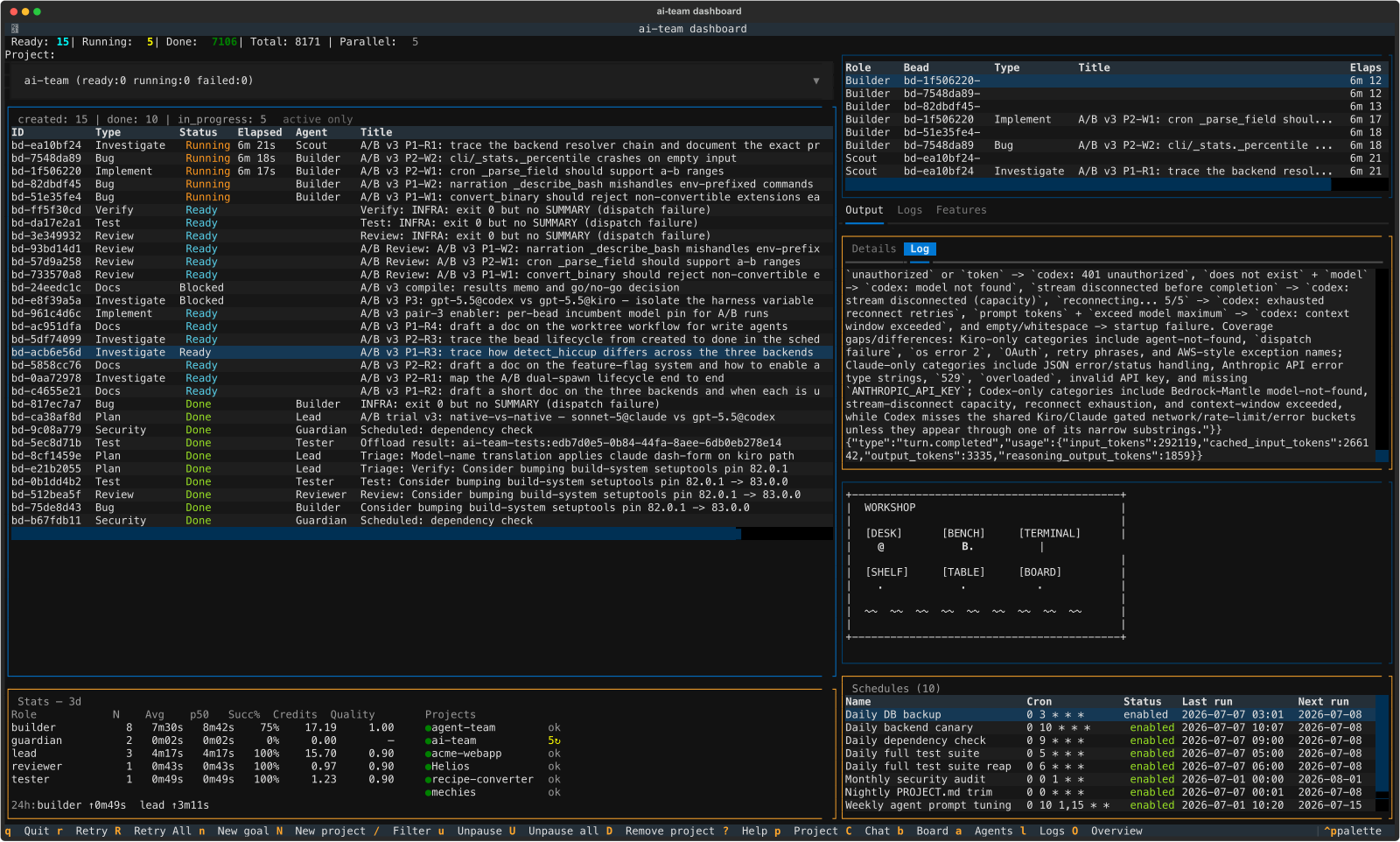Viewport: 1400px width, 842px height.
Task: Open the Details sub-tab
Action: pyautogui.click(x=874, y=249)
